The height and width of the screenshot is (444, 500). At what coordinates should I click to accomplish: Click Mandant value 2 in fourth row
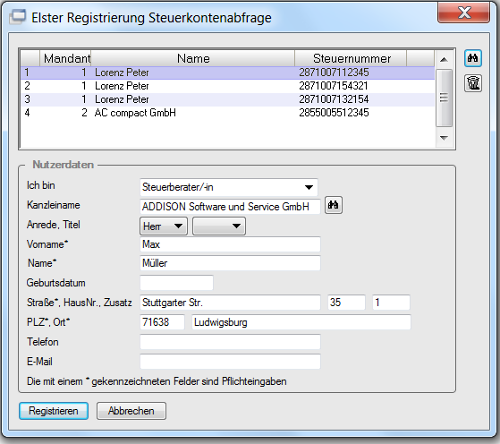84,113
